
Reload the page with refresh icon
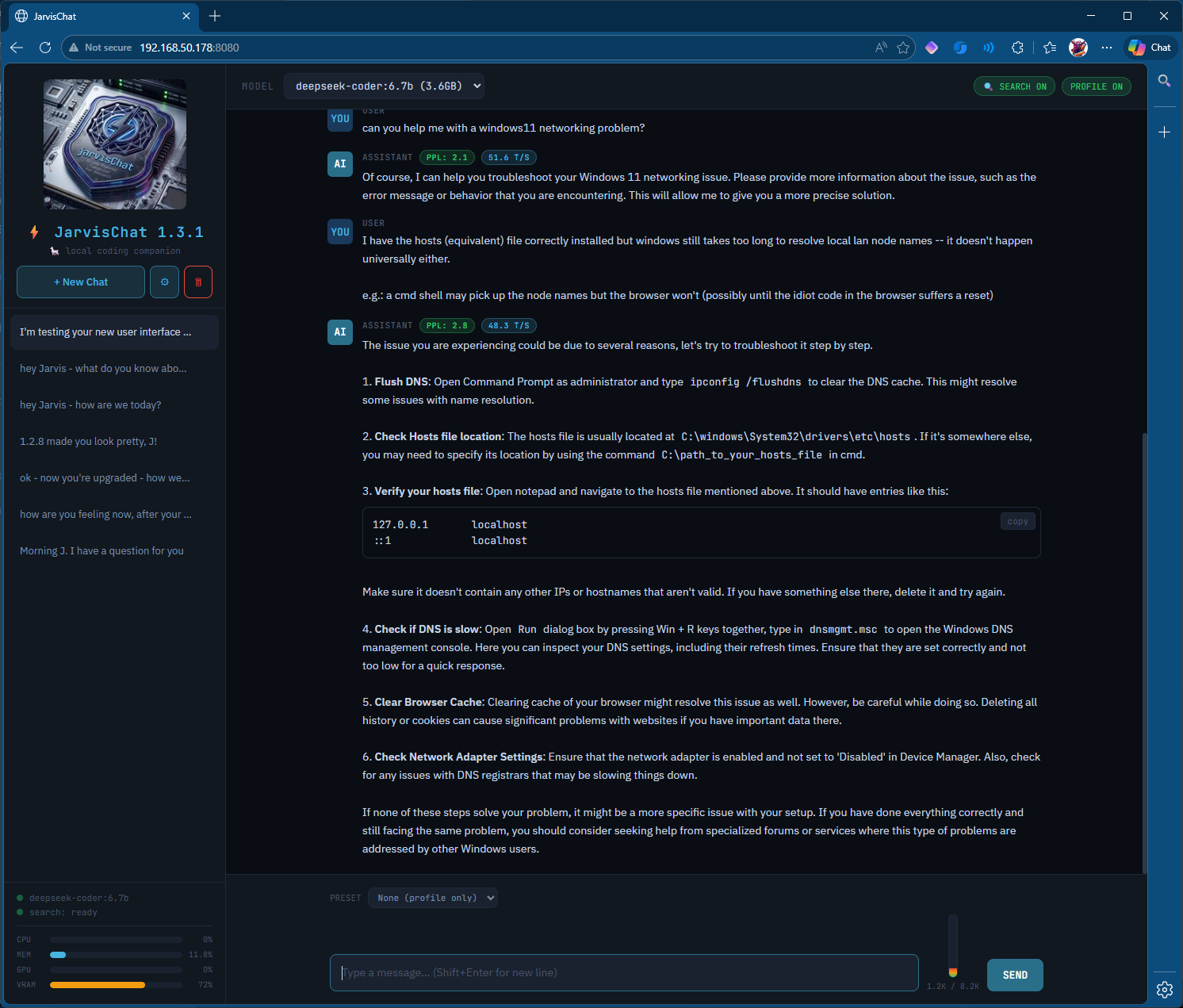click(45, 48)
